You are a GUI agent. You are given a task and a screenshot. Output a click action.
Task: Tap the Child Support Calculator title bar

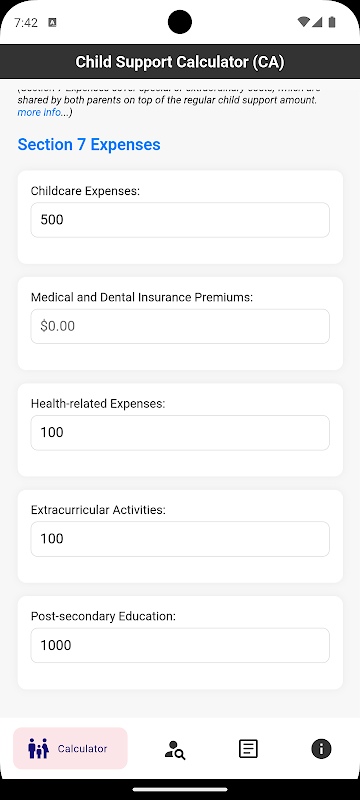tap(180, 62)
